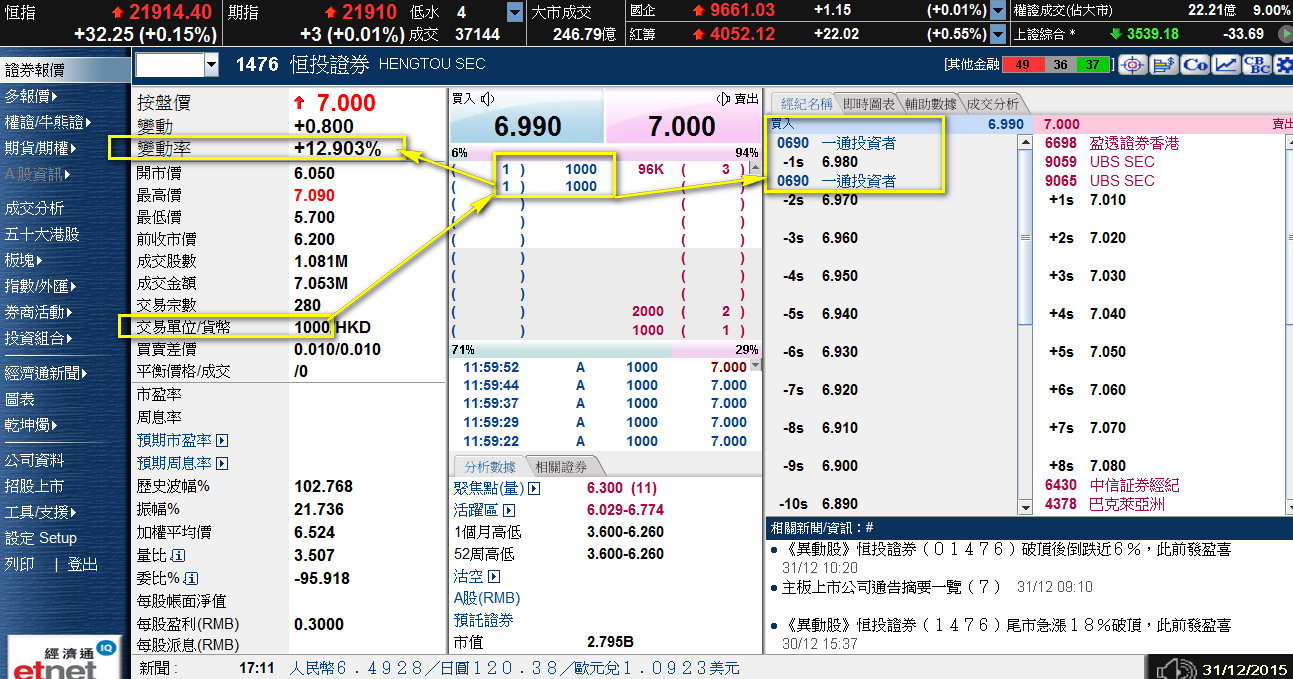Expand the 投資組合 menu

click(x=40, y=338)
